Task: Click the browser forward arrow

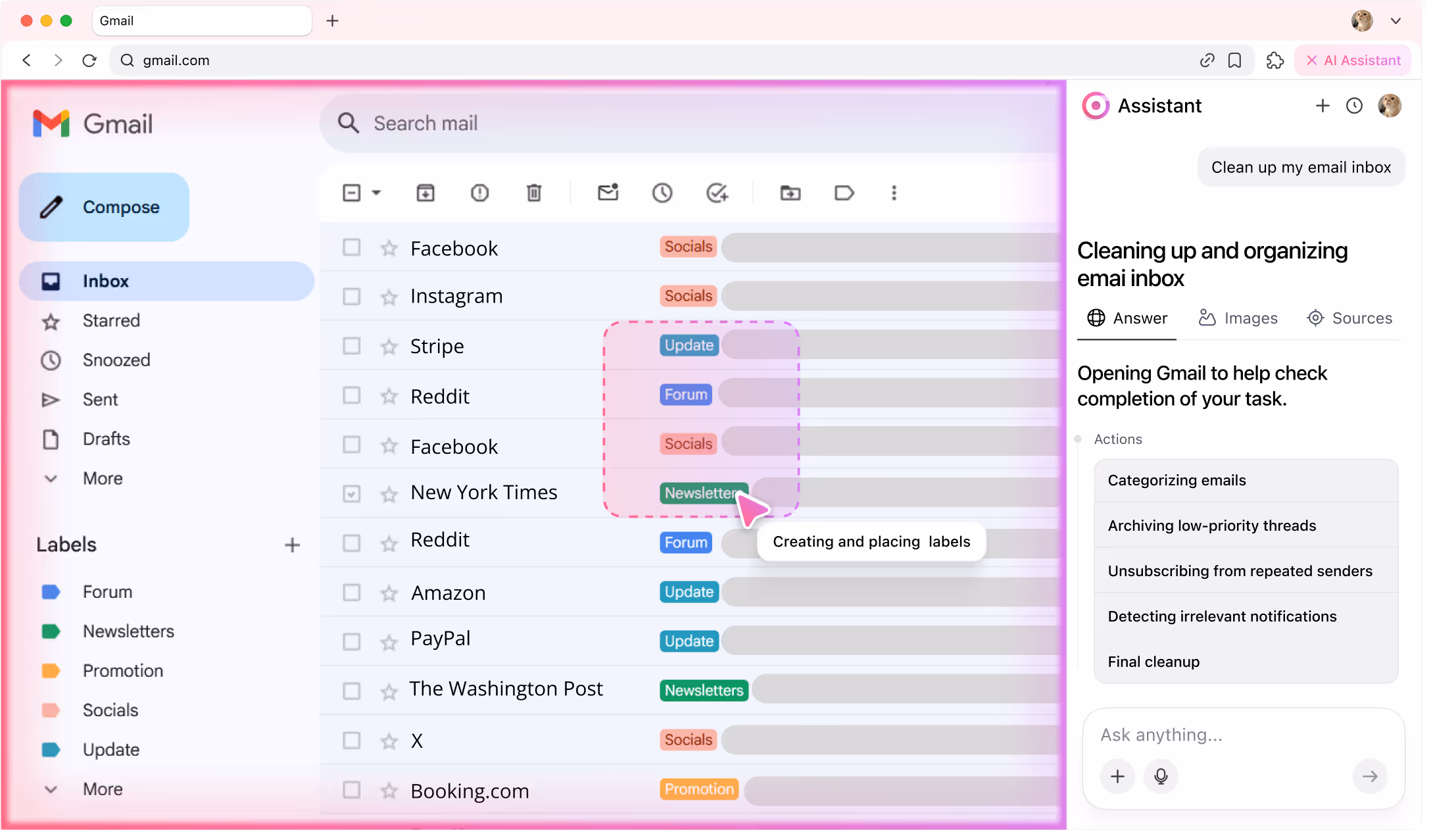Action: [59, 61]
